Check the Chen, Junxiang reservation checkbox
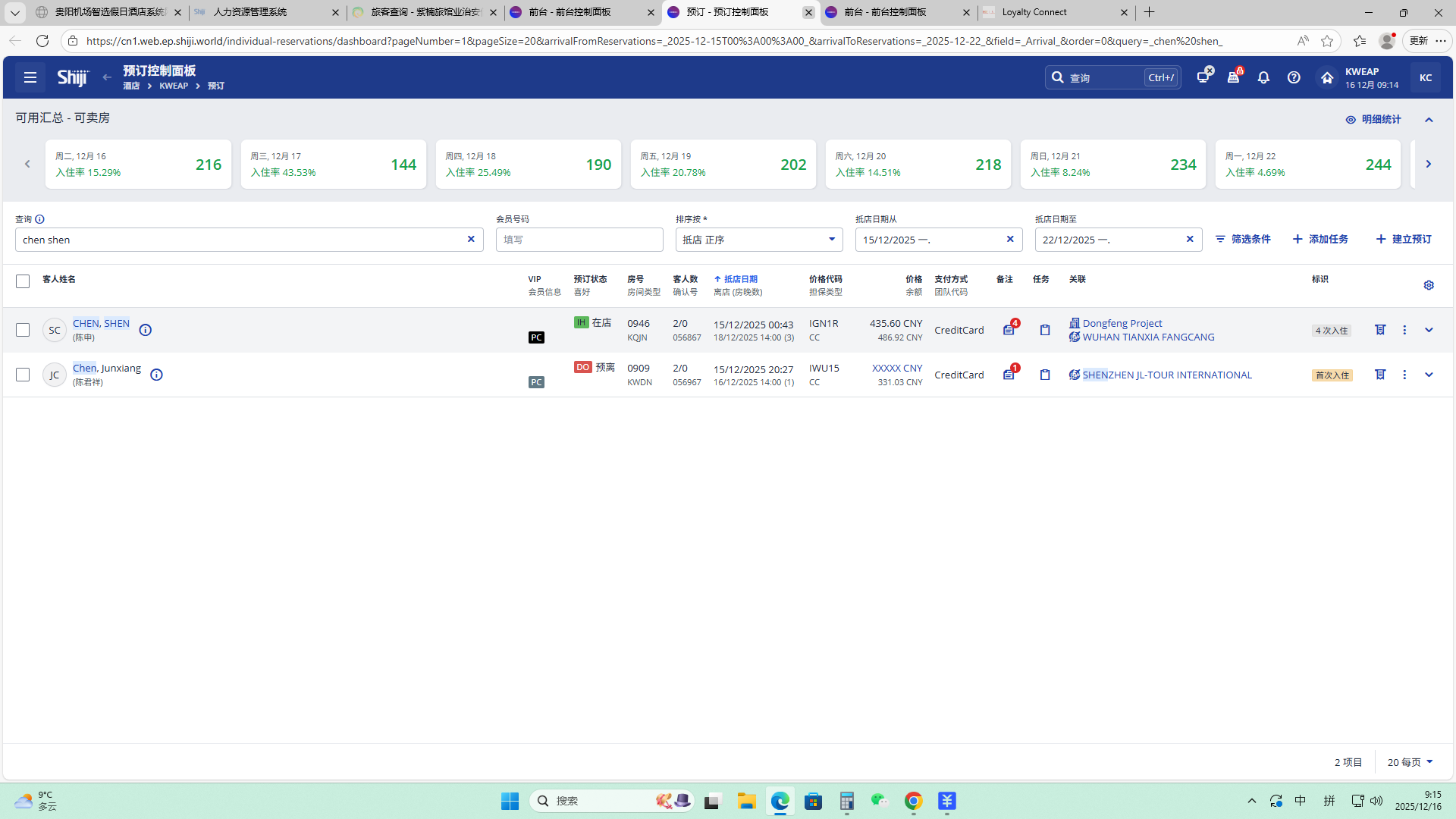 point(23,375)
